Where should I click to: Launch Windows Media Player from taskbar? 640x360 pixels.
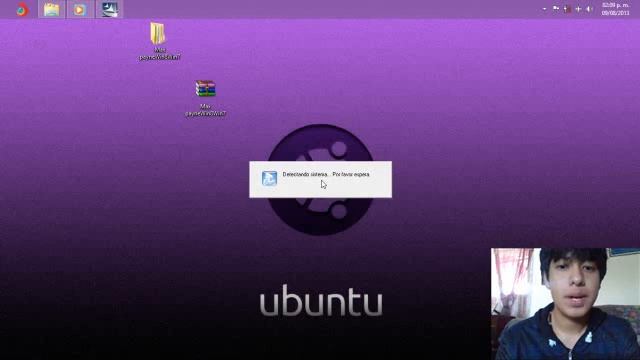pyautogui.click(x=79, y=9)
